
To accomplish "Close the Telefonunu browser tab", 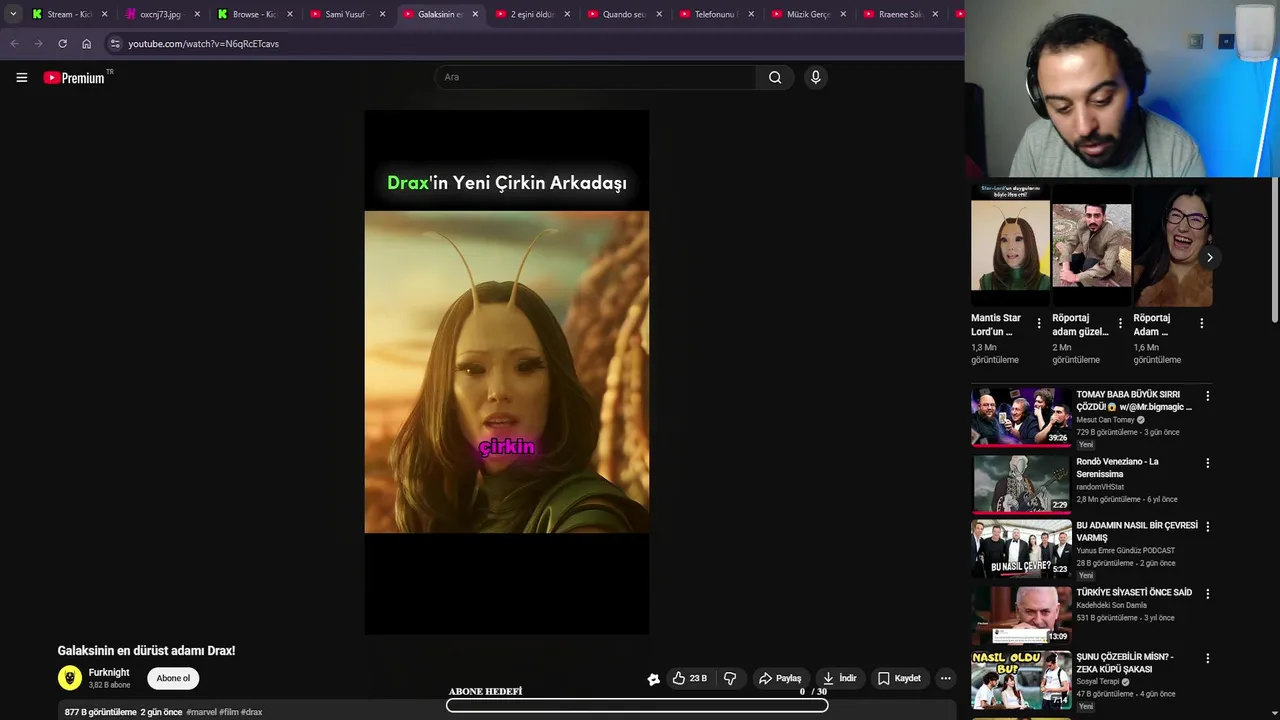I will (x=751, y=14).
